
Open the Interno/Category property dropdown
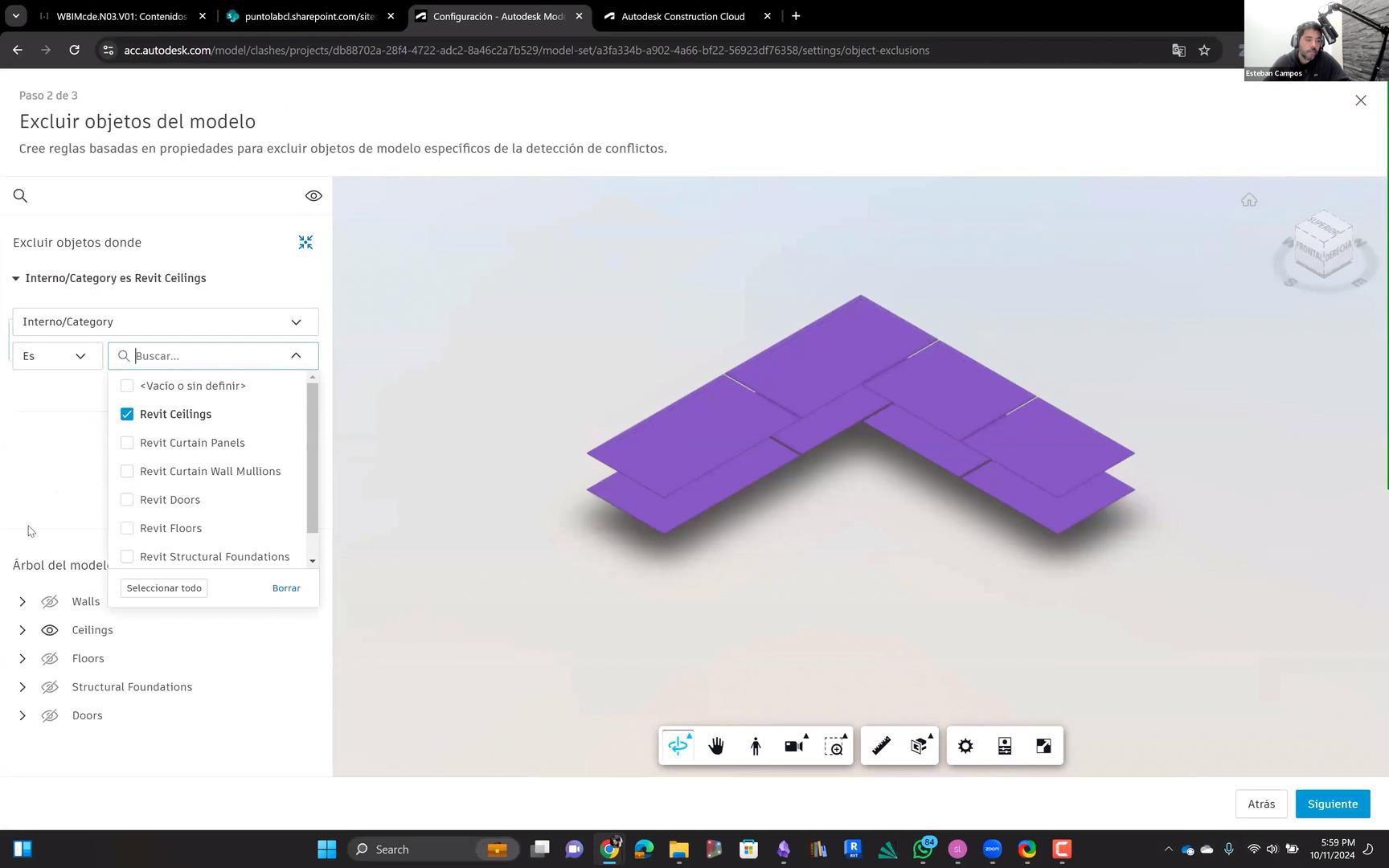tap(165, 321)
